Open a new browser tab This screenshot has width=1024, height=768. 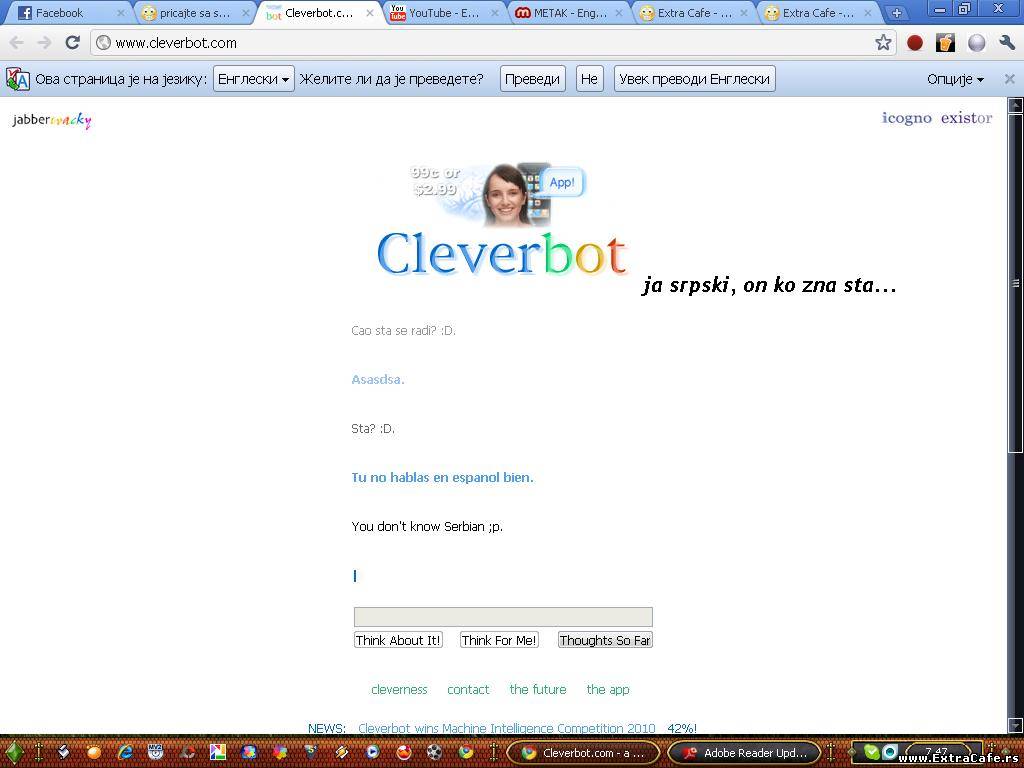pos(897,12)
